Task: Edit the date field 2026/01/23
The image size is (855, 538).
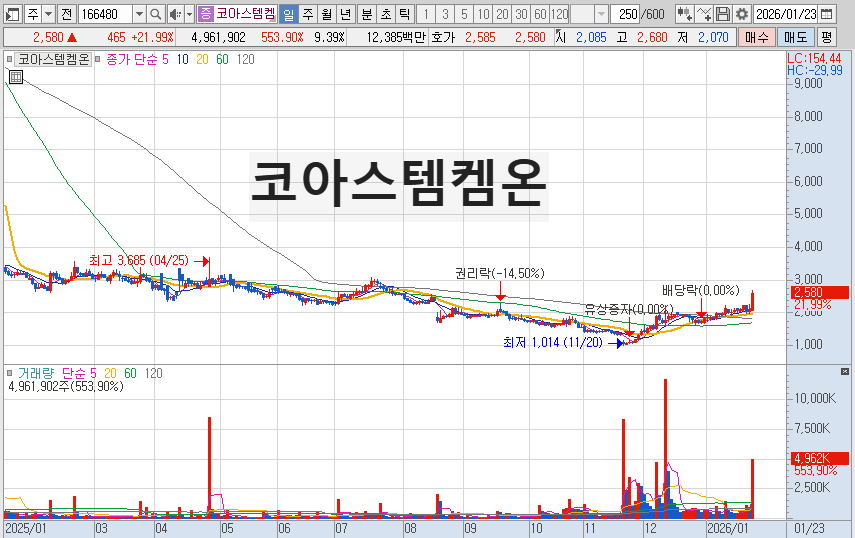Action: coord(786,14)
